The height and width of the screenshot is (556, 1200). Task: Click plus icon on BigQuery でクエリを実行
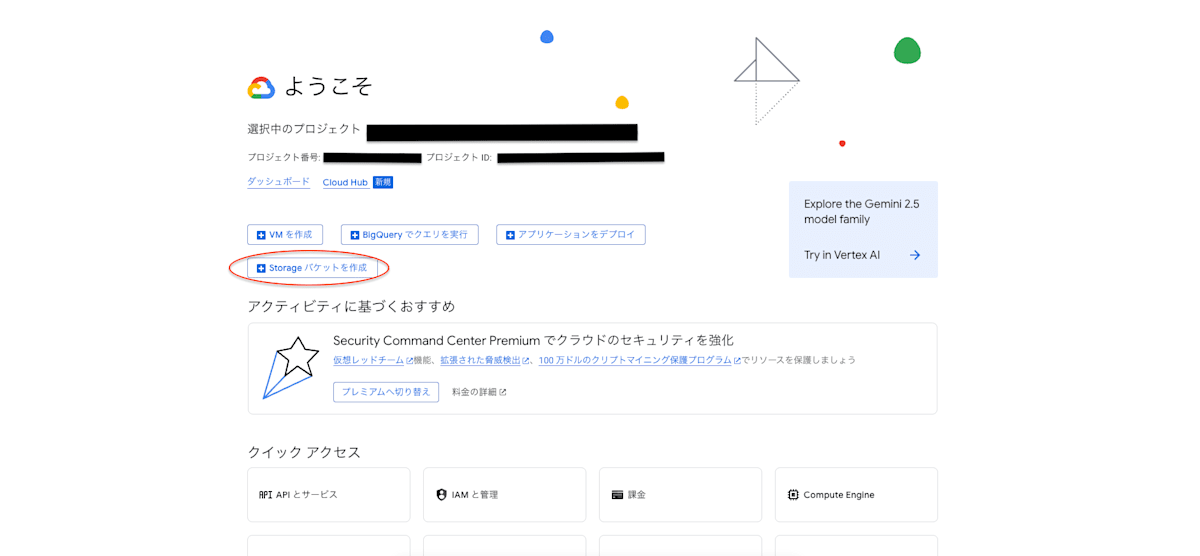pyautogui.click(x=355, y=235)
